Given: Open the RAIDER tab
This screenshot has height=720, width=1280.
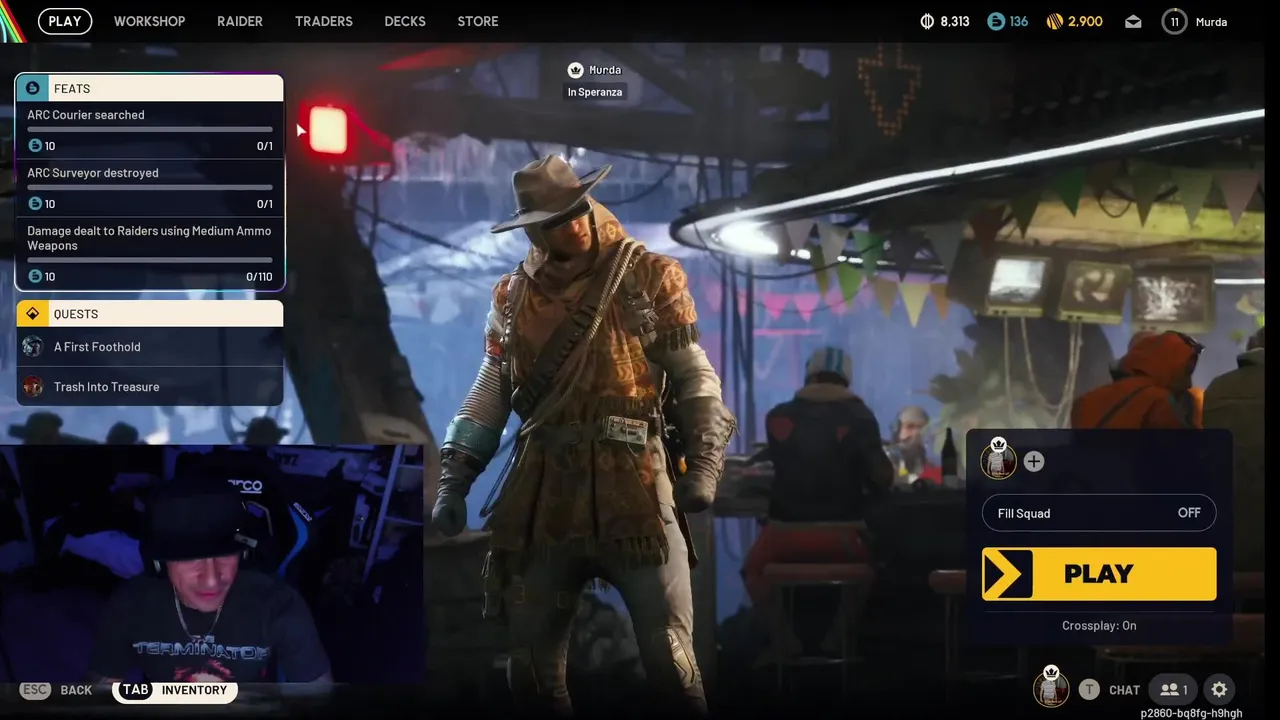Looking at the screenshot, I should pyautogui.click(x=240, y=21).
